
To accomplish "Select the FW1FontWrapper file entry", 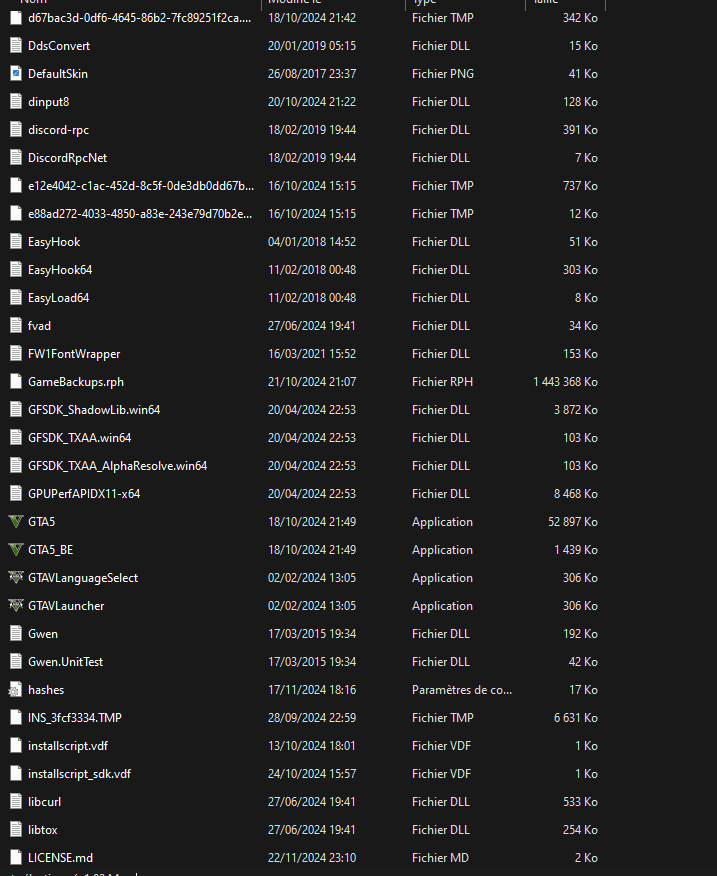I will pos(74,354).
